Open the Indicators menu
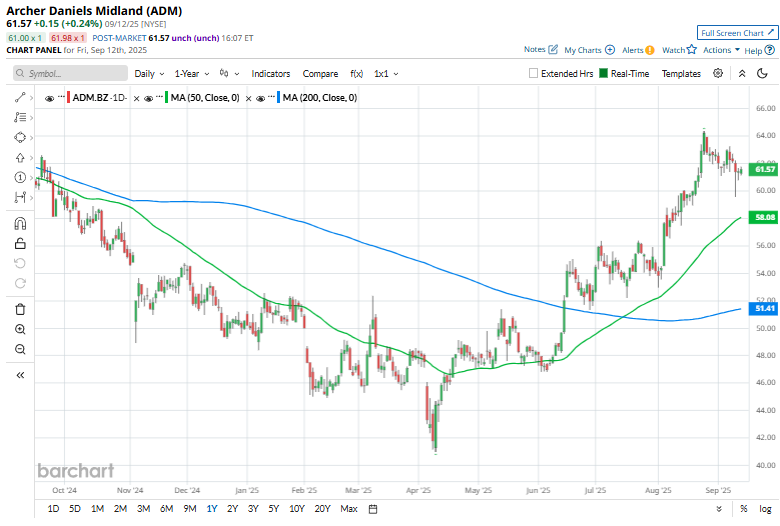Screen dimensions: 780x526 coord(271,74)
